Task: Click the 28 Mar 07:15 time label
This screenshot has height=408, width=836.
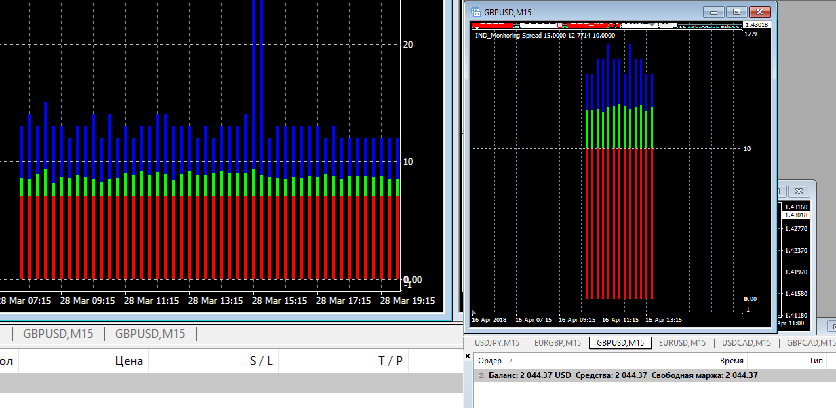Action: coord(25,301)
